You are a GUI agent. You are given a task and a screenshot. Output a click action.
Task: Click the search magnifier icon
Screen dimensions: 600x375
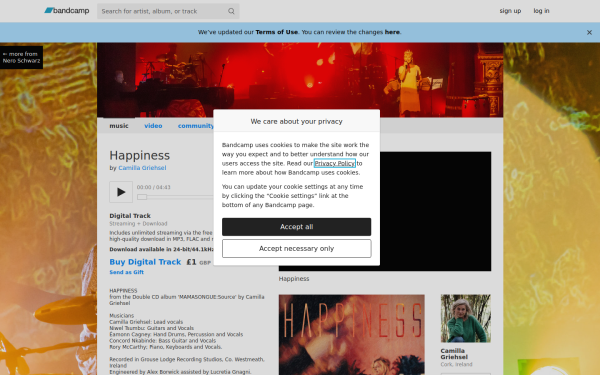coord(231,11)
